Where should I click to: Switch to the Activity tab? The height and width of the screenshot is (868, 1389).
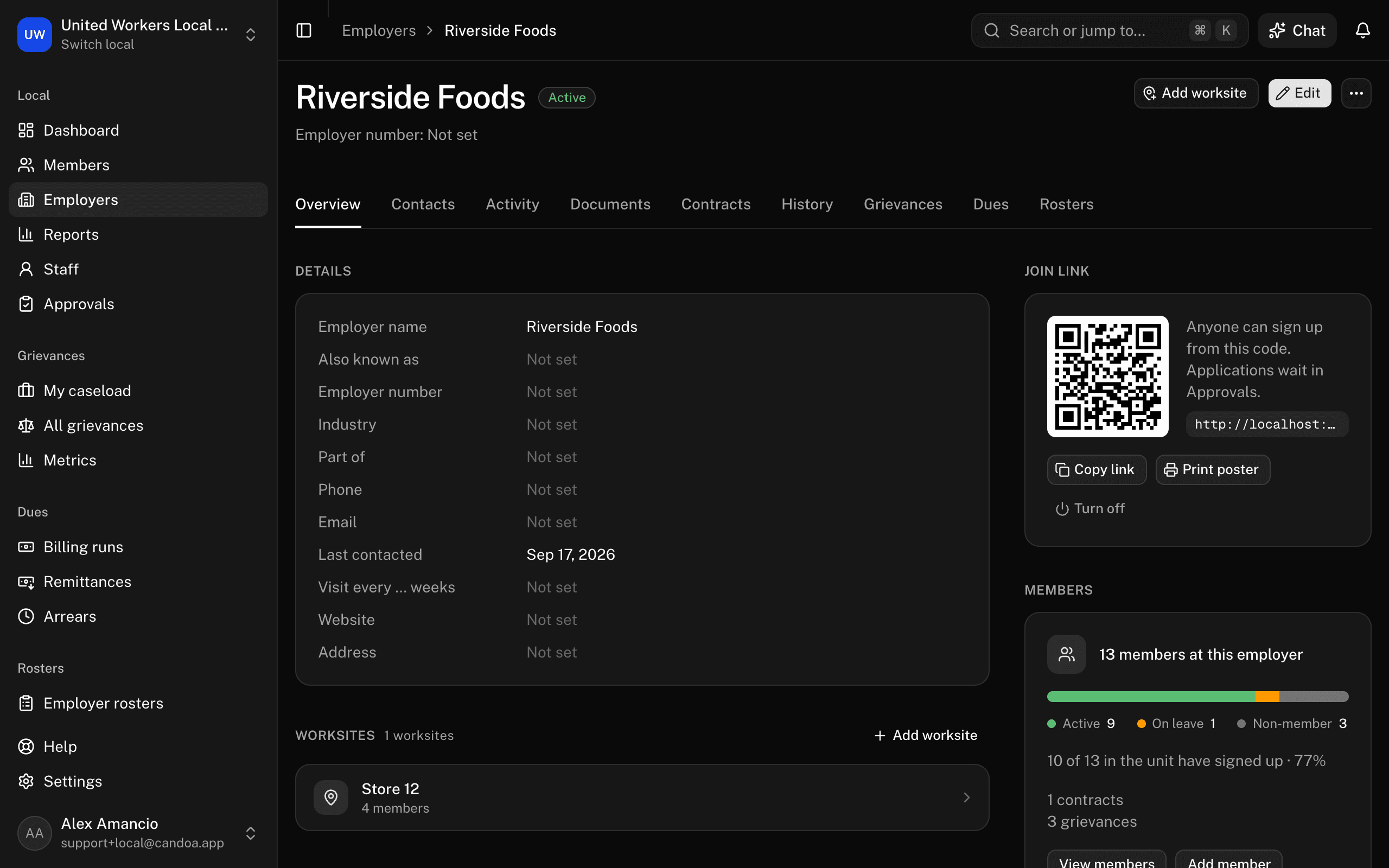click(x=513, y=205)
